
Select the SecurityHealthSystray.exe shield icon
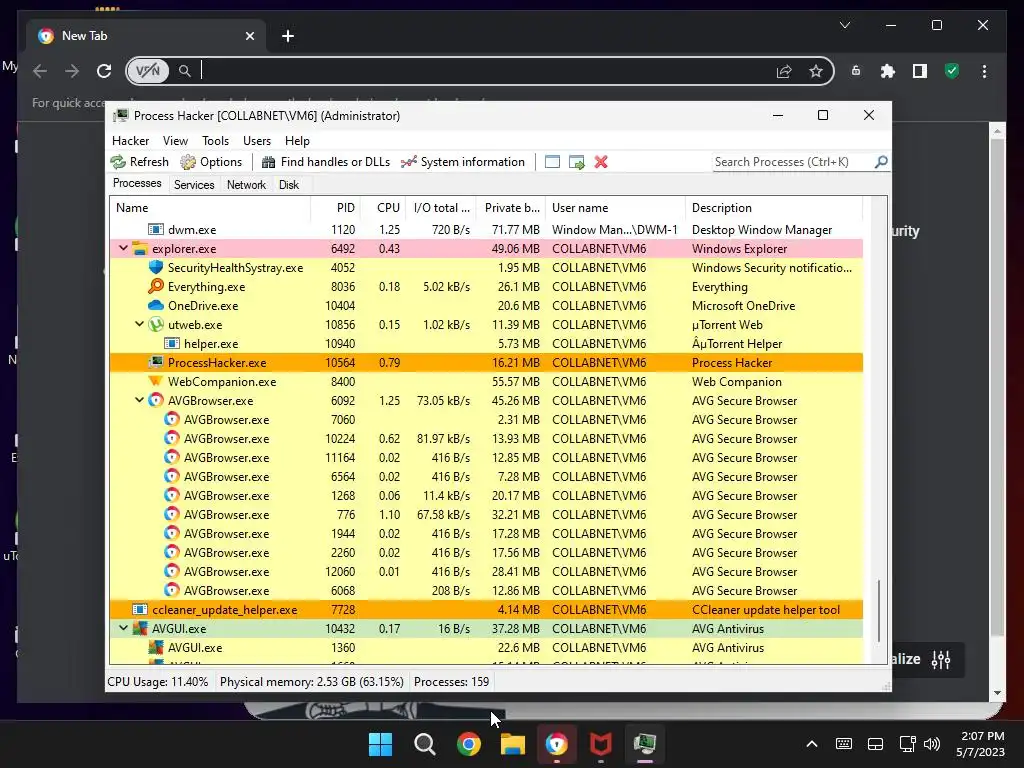pos(155,267)
